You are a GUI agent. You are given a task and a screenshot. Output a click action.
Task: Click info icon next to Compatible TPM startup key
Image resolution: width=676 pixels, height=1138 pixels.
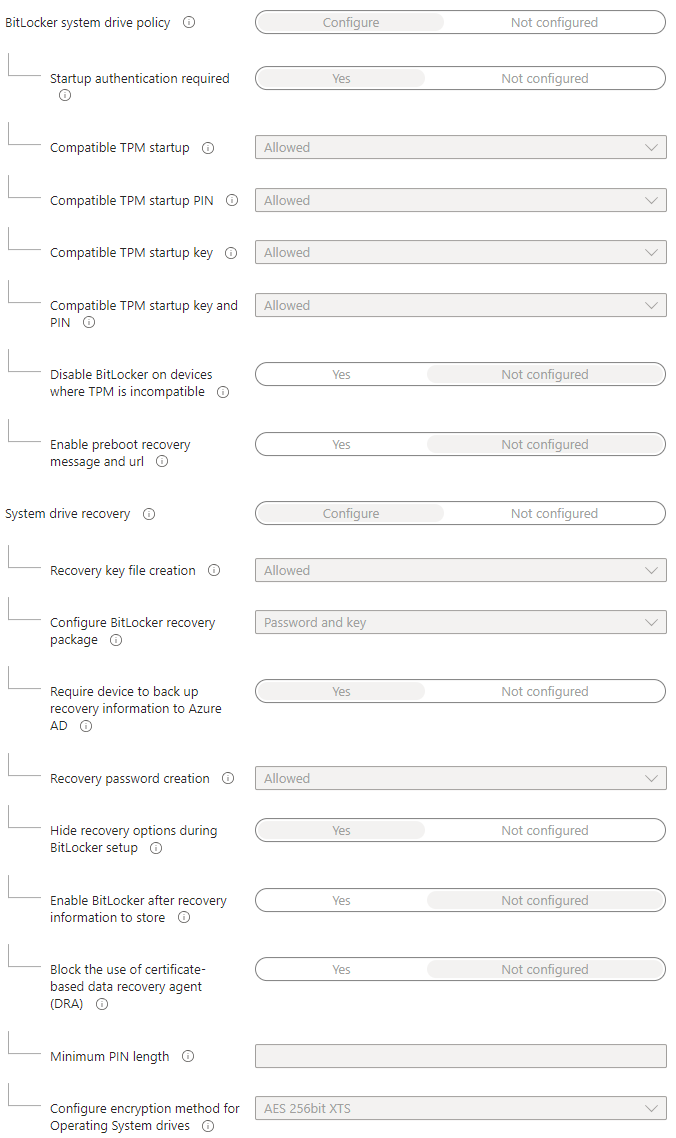point(231,253)
